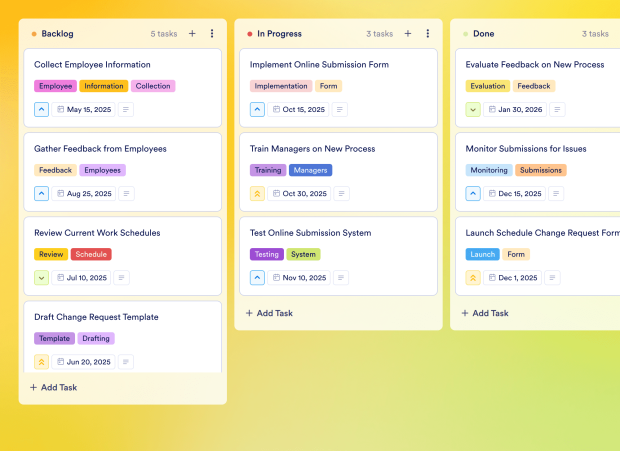Click Add Task in Done column
This screenshot has height=451, width=620.
[486, 313]
